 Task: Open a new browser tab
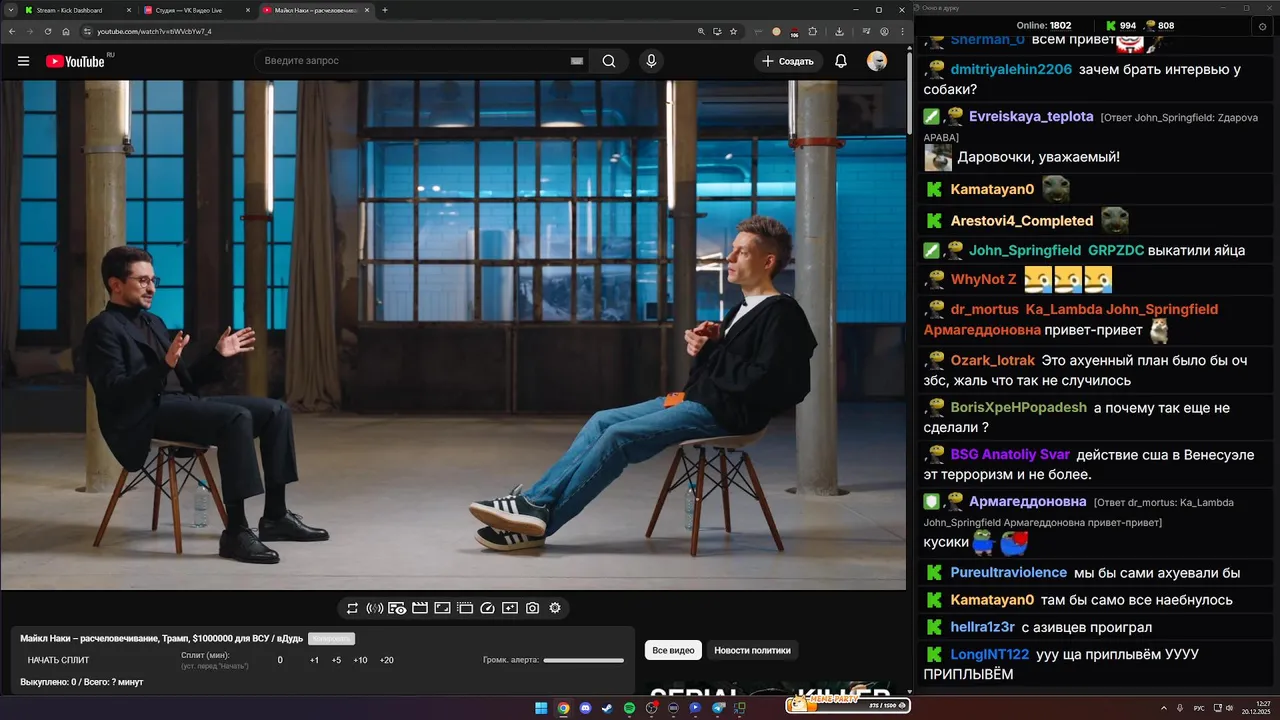(x=385, y=10)
